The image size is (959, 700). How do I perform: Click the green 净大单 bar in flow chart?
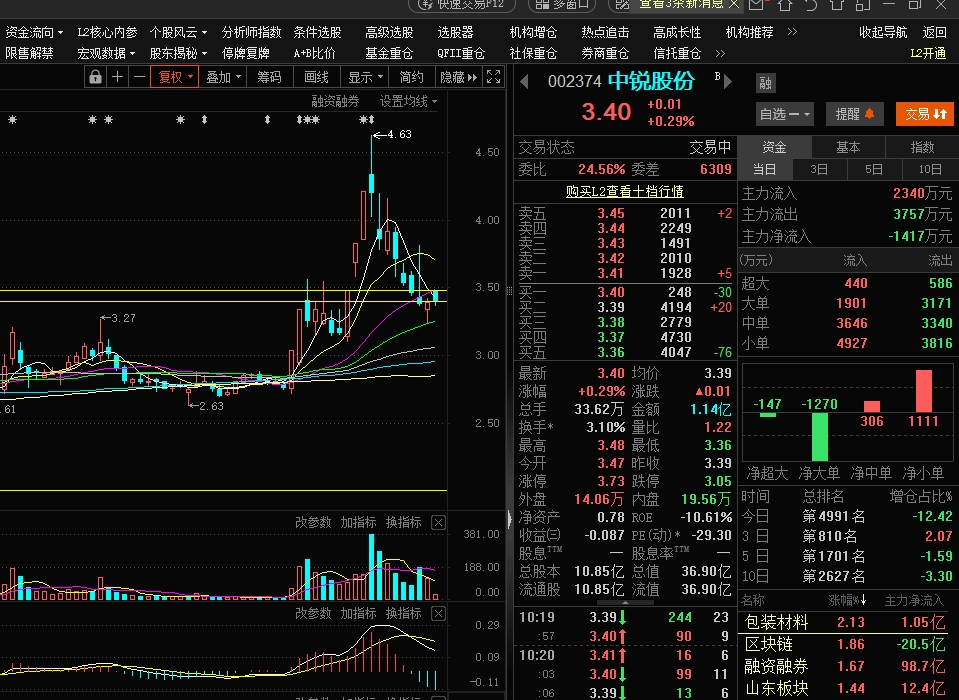tap(820, 437)
